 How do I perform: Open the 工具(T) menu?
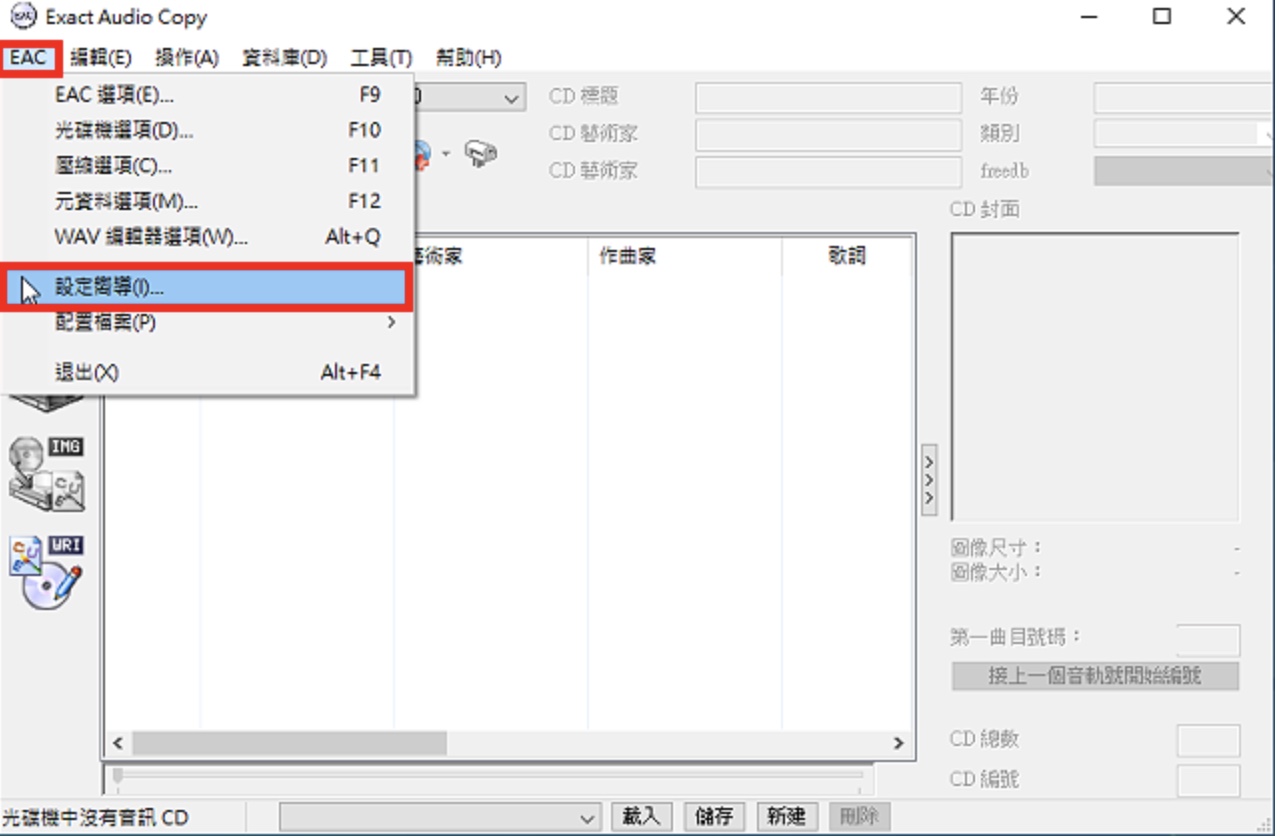point(381,58)
